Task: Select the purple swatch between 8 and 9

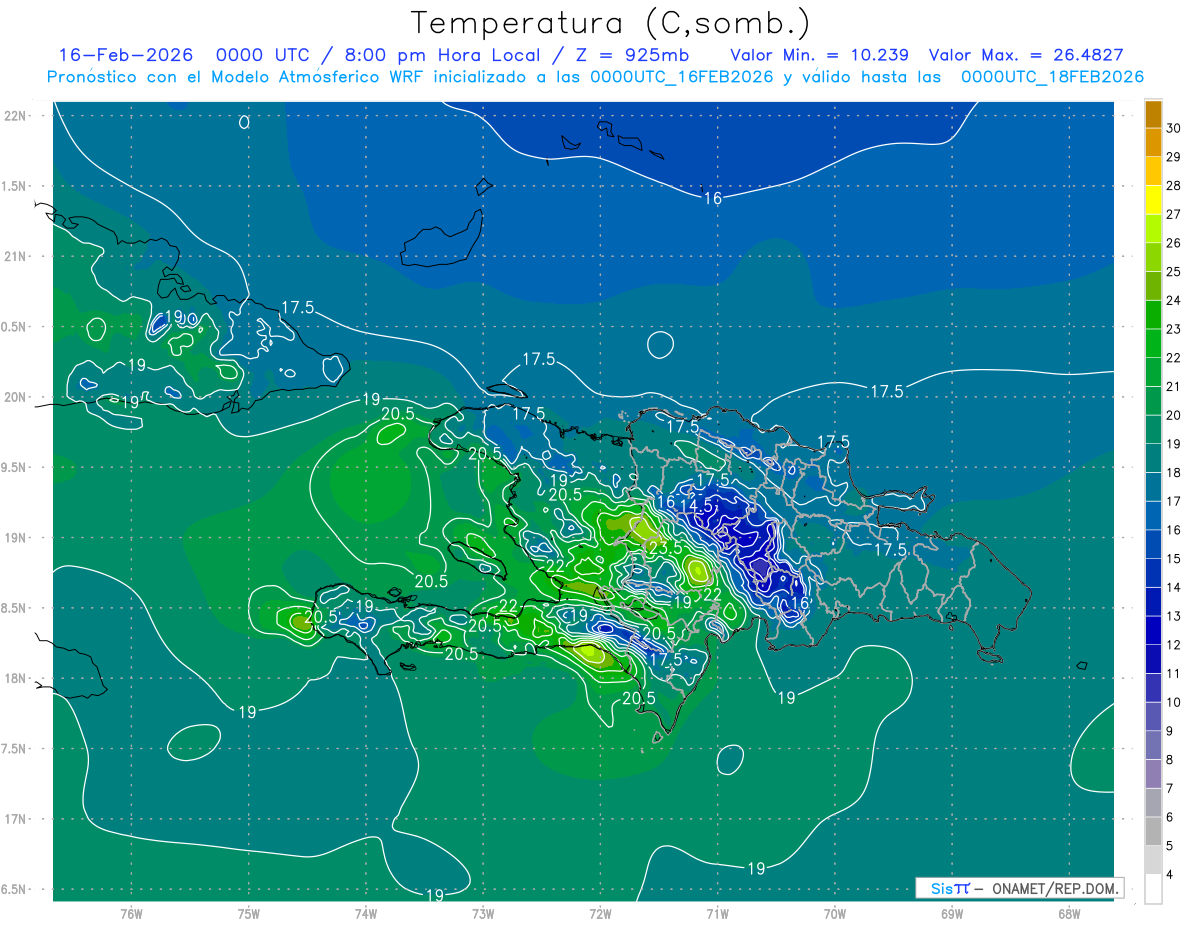Action: (x=1153, y=745)
